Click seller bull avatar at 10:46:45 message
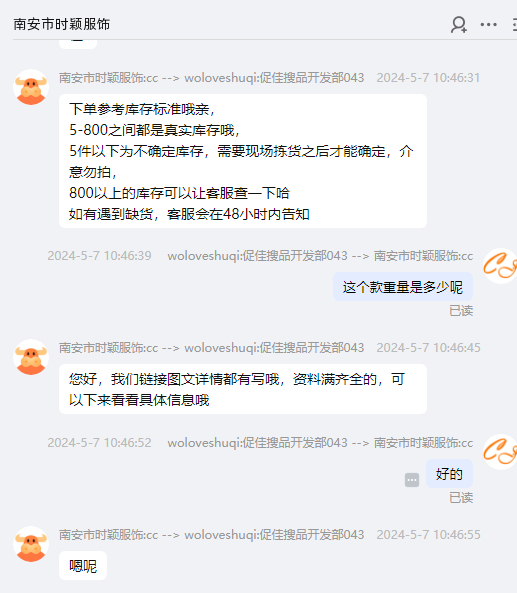Screen dimensions: 517x593 pos(31,357)
